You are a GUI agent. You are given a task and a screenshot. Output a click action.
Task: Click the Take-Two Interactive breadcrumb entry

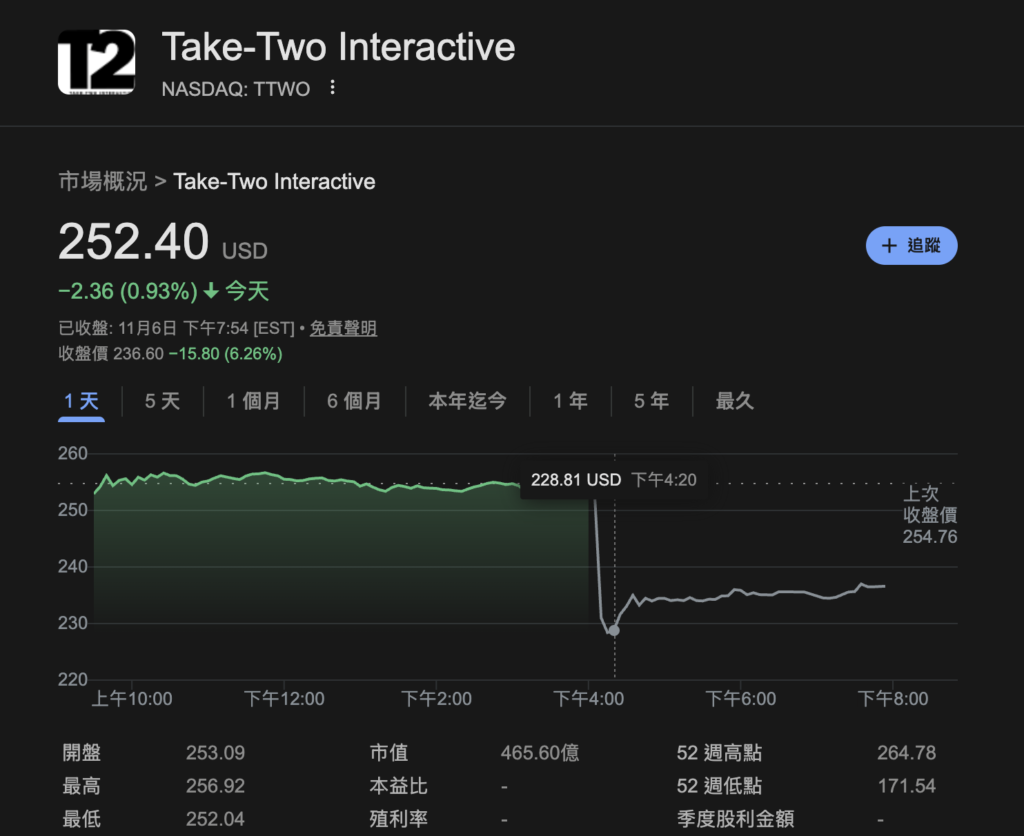[x=274, y=181]
